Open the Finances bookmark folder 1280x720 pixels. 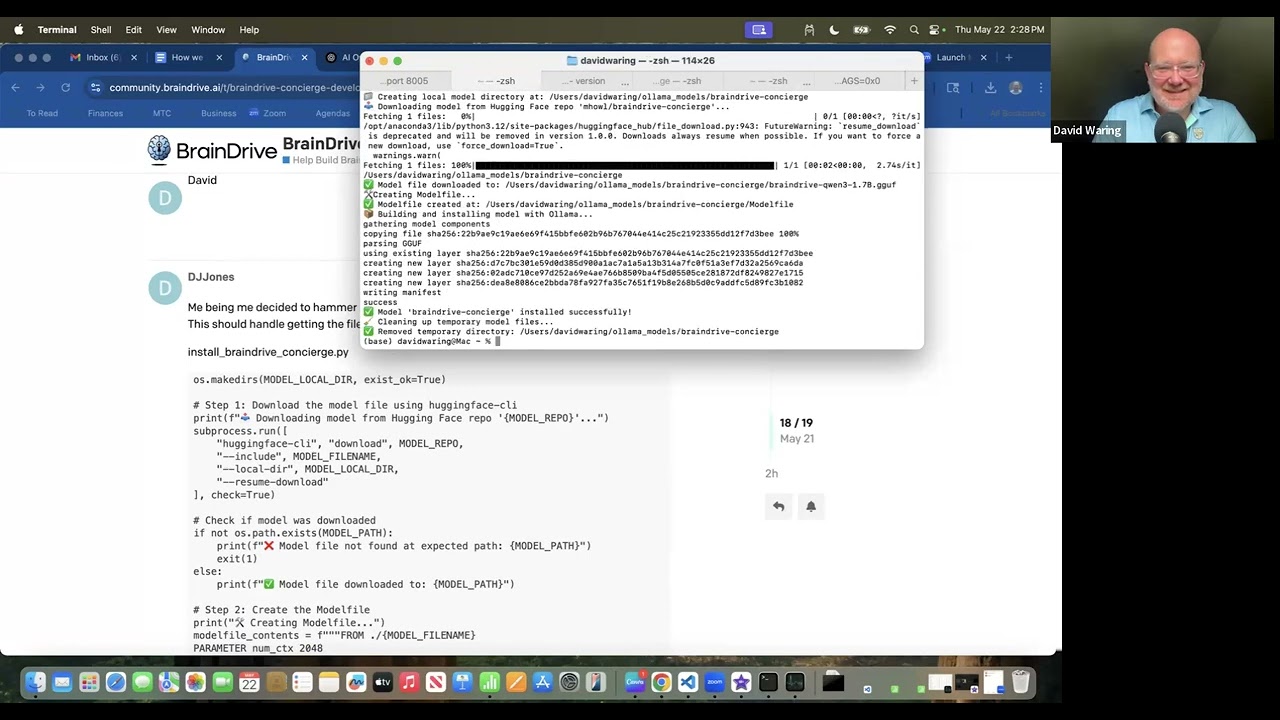click(x=105, y=113)
